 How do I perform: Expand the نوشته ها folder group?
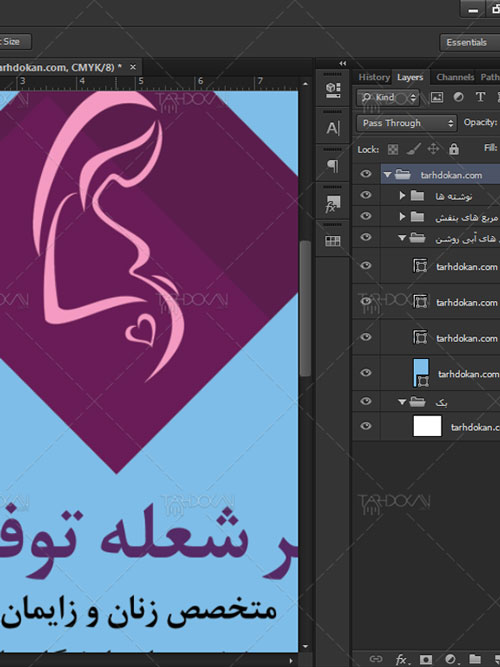point(402,195)
